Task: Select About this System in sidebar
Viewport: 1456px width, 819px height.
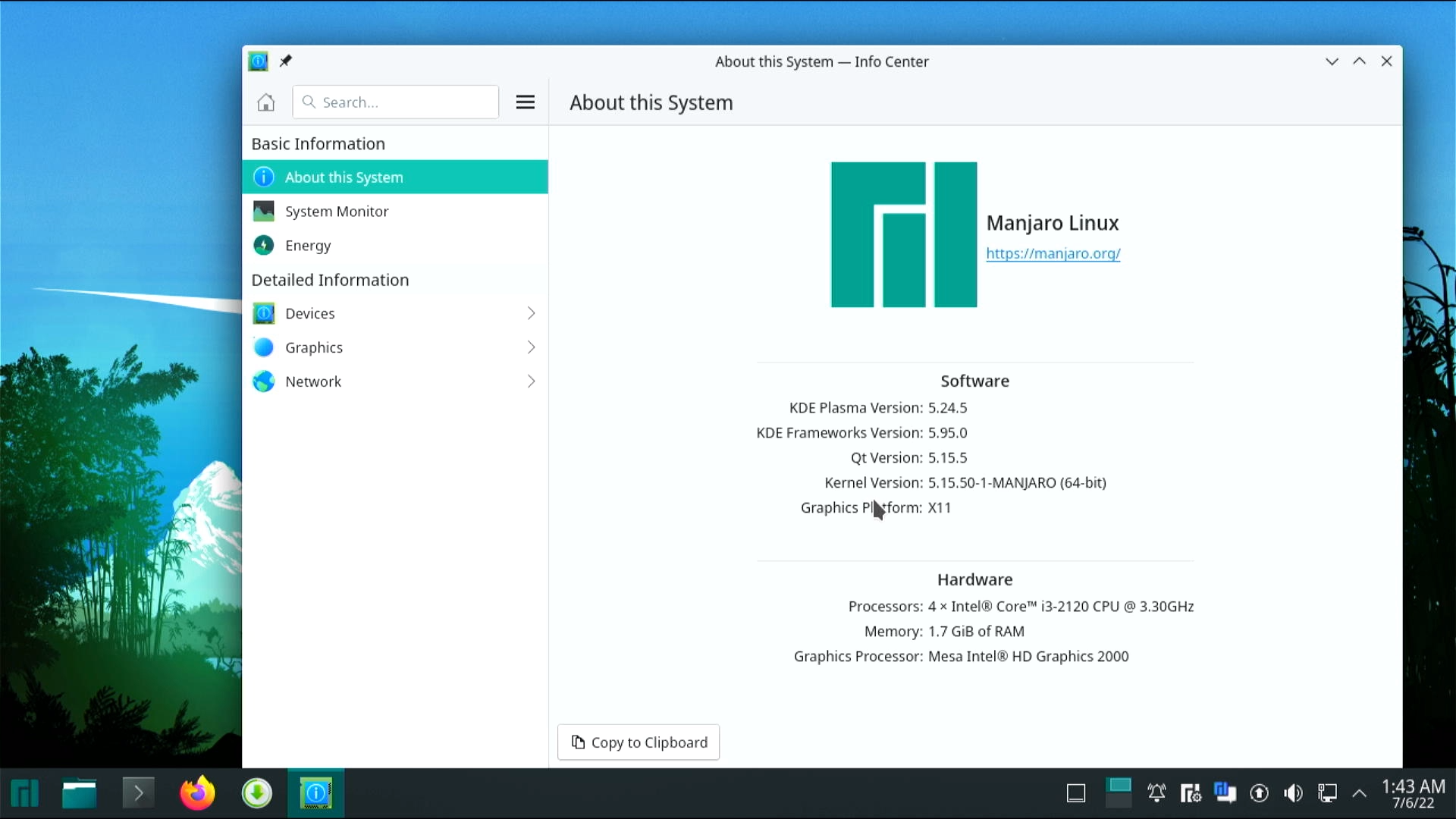Action: coord(395,177)
